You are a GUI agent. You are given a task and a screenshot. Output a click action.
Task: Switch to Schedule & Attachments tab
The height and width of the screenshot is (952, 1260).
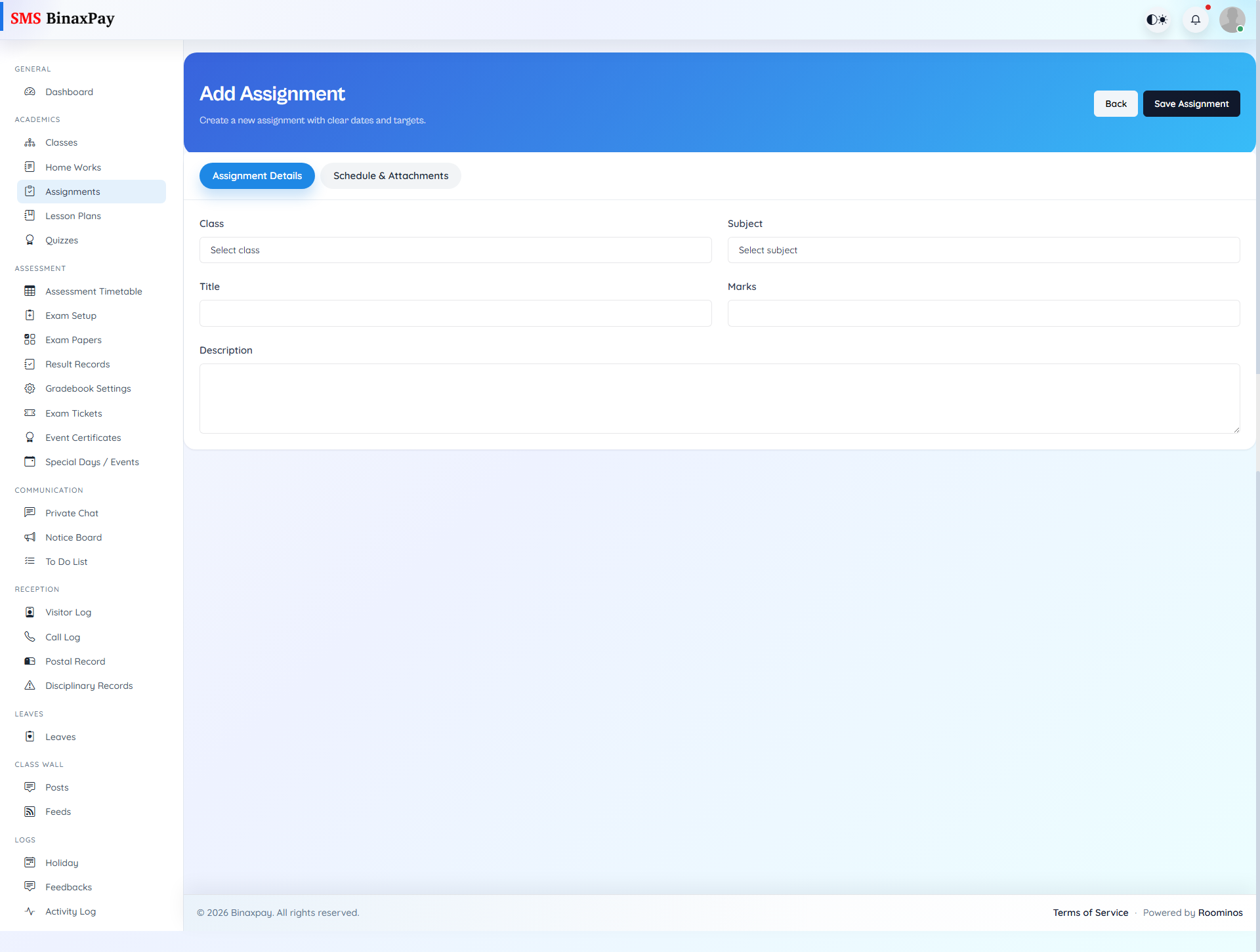coord(390,175)
